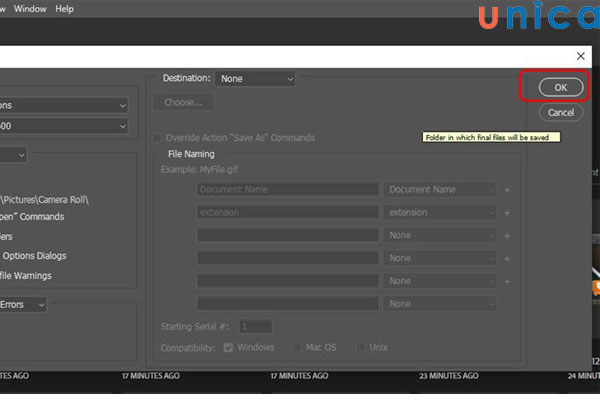Click the plus icon on fourth file naming row

(507, 258)
